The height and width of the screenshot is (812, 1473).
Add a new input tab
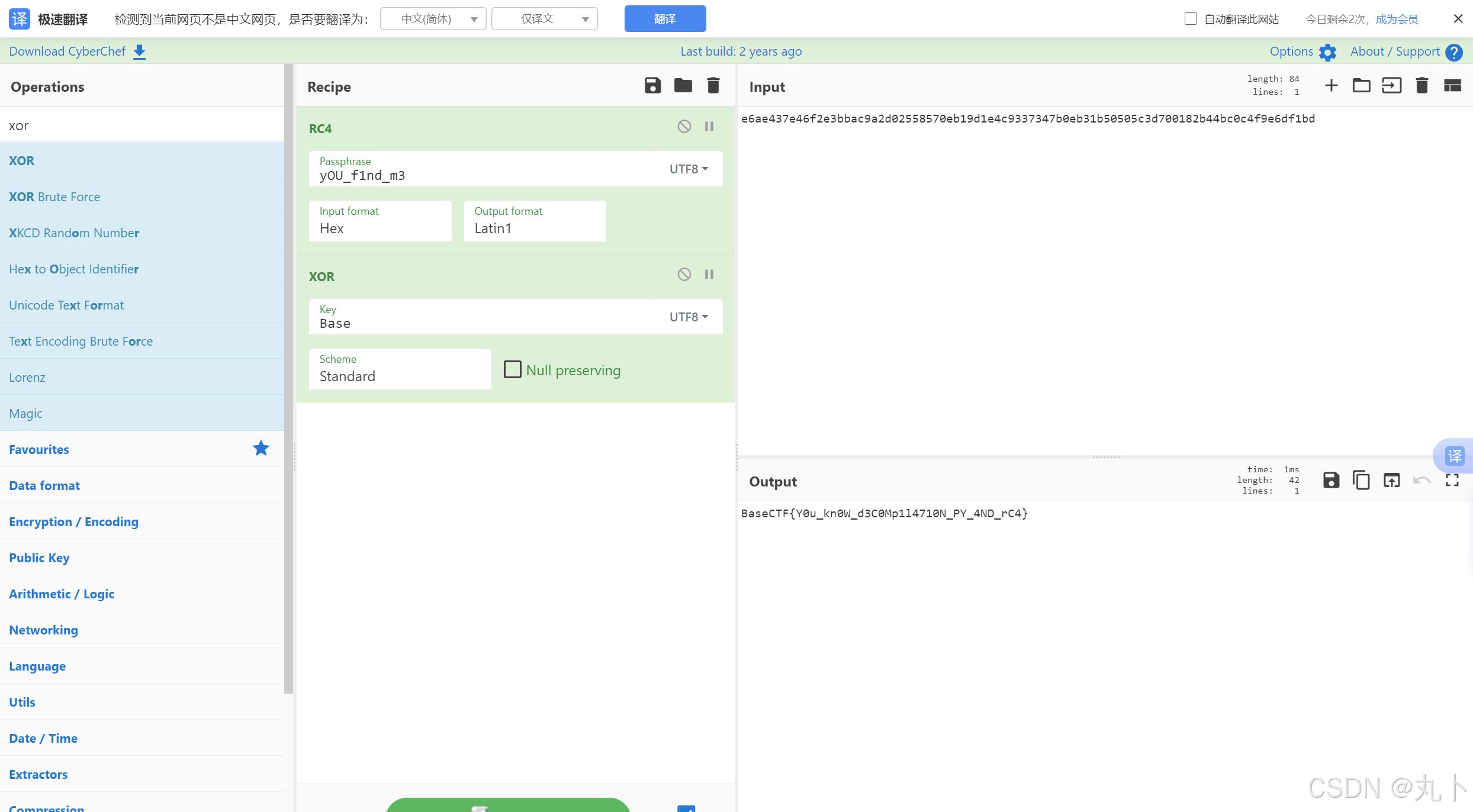coord(1331,86)
